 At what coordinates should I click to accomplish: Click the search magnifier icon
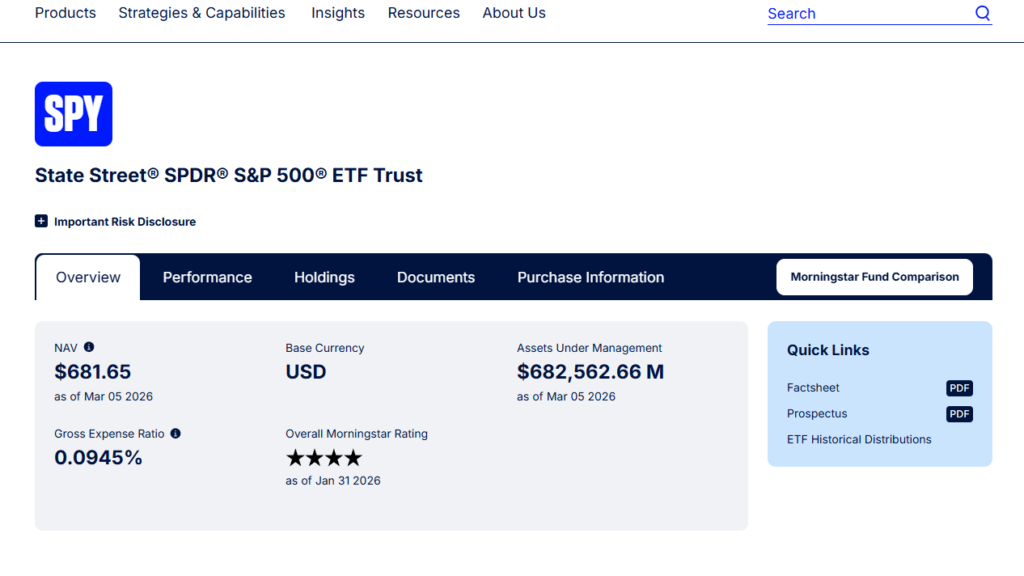pos(982,13)
